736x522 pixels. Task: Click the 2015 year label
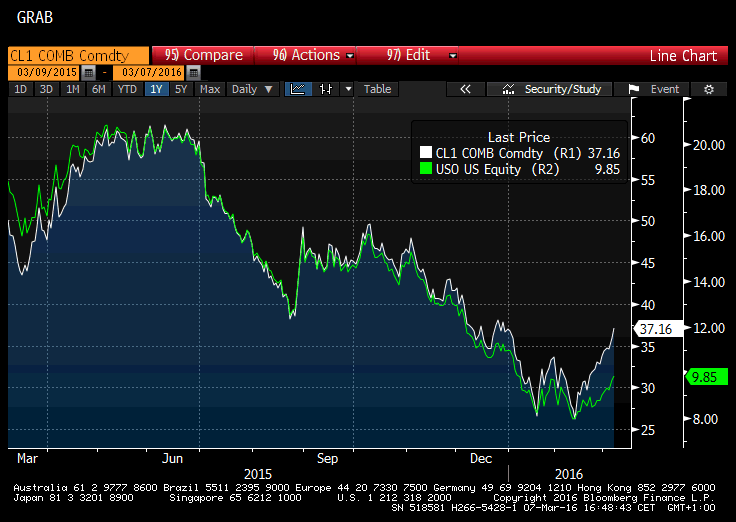point(258,474)
